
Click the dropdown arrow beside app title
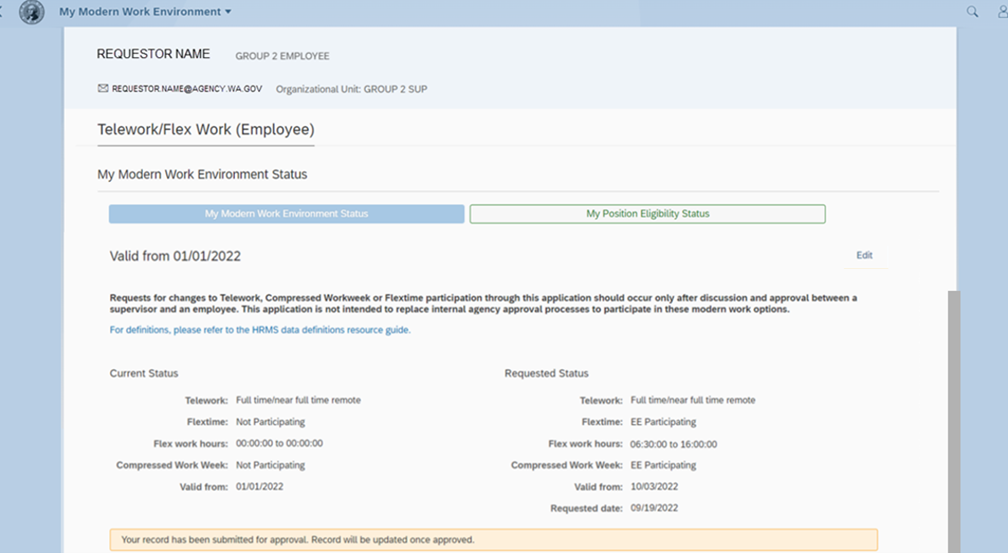[228, 12]
